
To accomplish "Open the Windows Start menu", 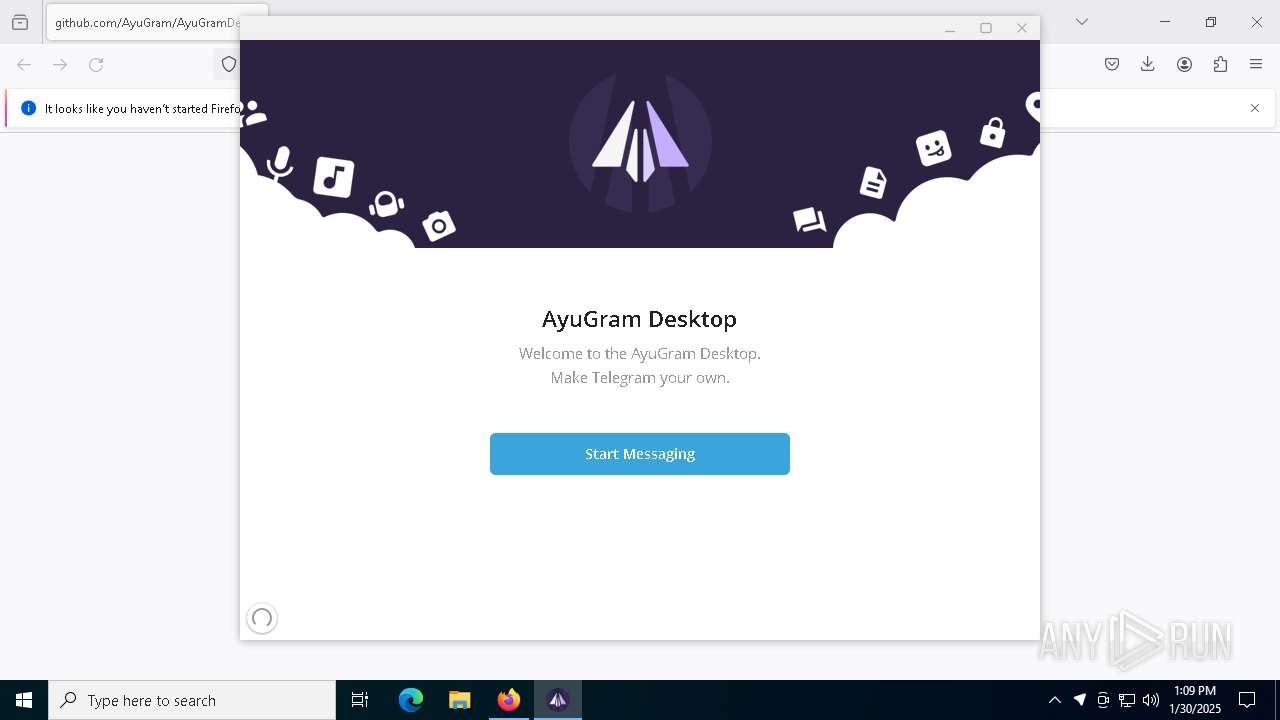I will [24, 700].
